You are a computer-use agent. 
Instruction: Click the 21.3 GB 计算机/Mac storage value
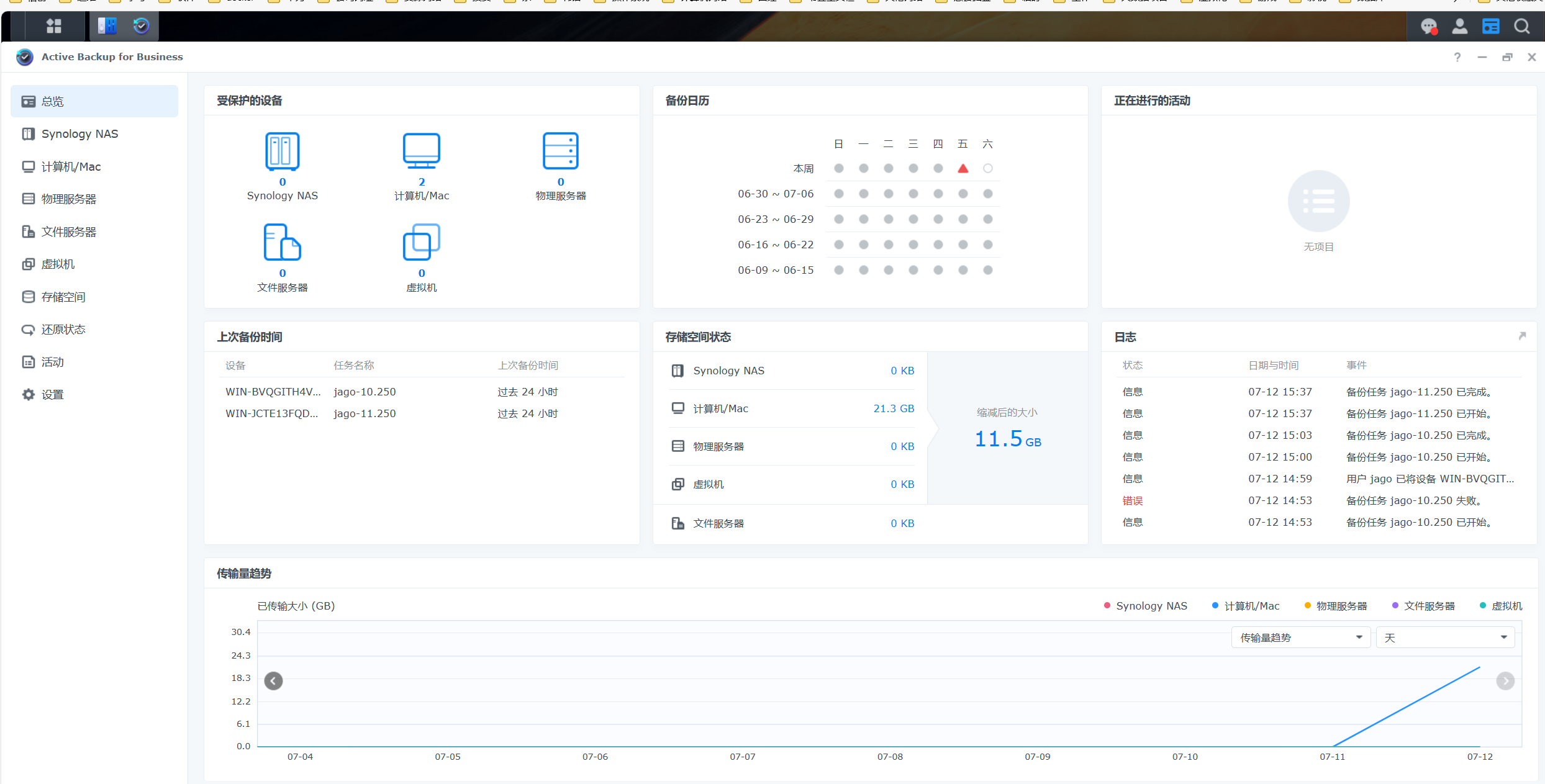pyautogui.click(x=894, y=408)
